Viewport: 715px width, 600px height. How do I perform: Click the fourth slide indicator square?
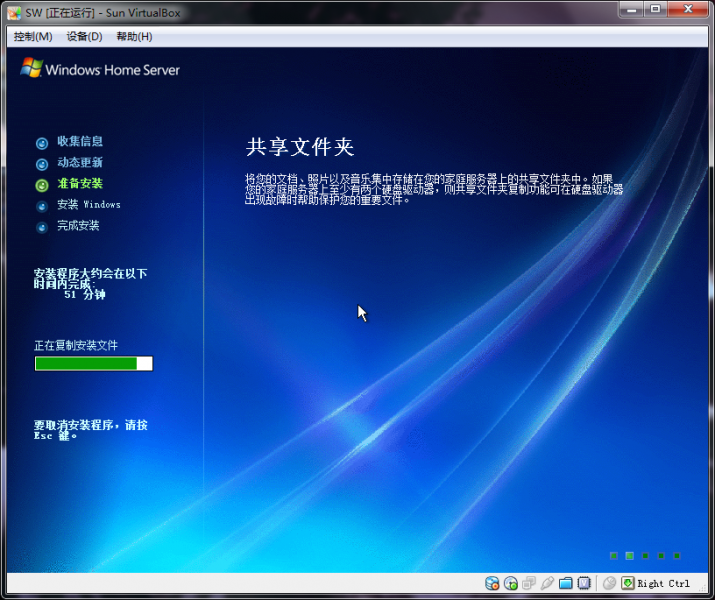pos(661,555)
